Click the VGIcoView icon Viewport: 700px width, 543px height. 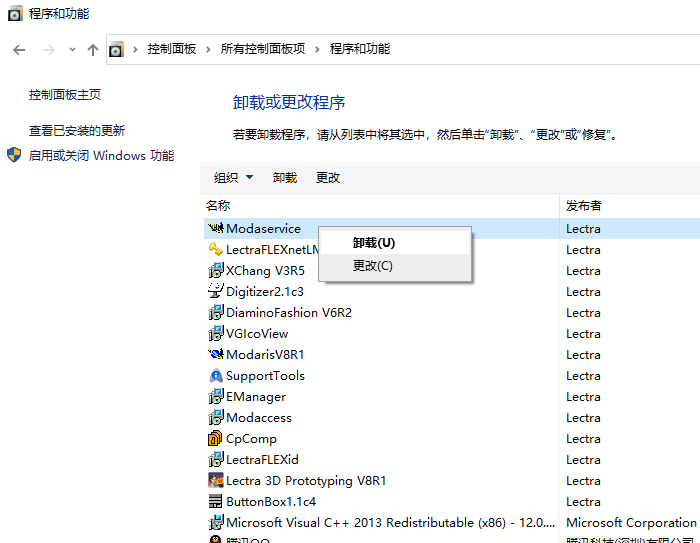[216, 333]
